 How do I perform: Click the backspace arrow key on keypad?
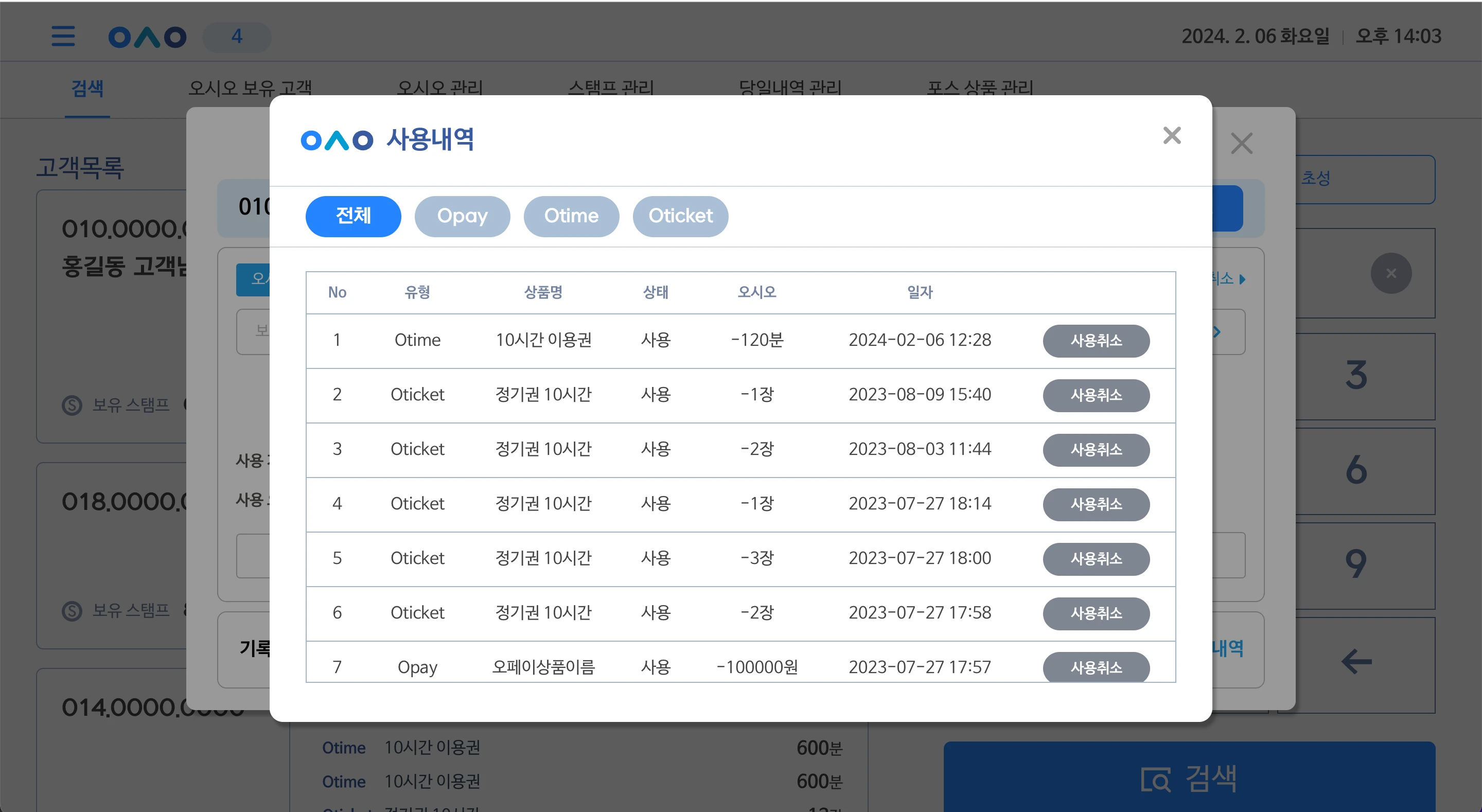coord(1356,661)
